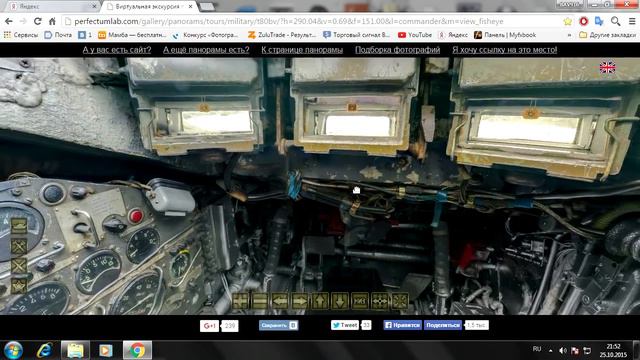Viewport: 640px width, 360px height.
Task: Click the Facebook Нравится button
Action: [402, 325]
